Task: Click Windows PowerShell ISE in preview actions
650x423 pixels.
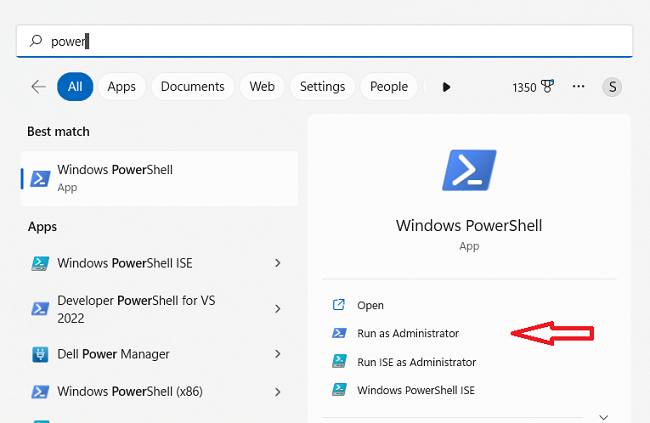Action: (x=416, y=390)
